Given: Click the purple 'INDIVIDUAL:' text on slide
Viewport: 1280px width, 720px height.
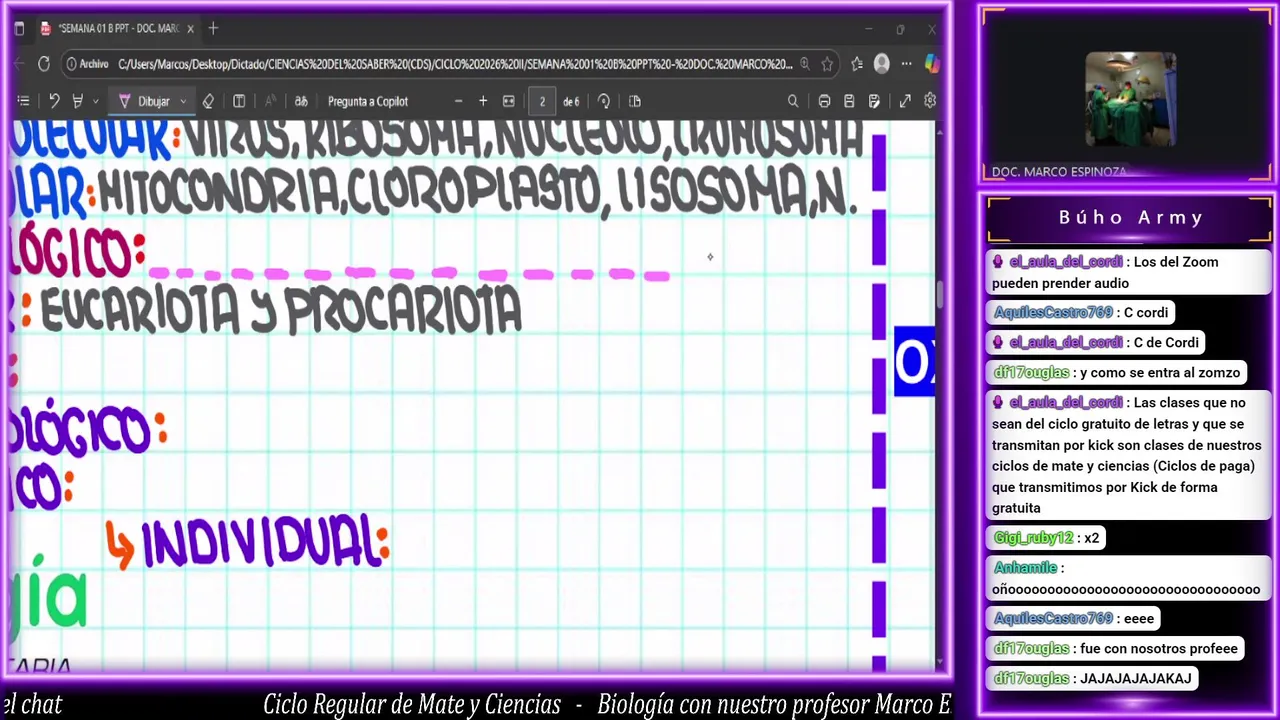Looking at the screenshot, I should tap(265, 543).
